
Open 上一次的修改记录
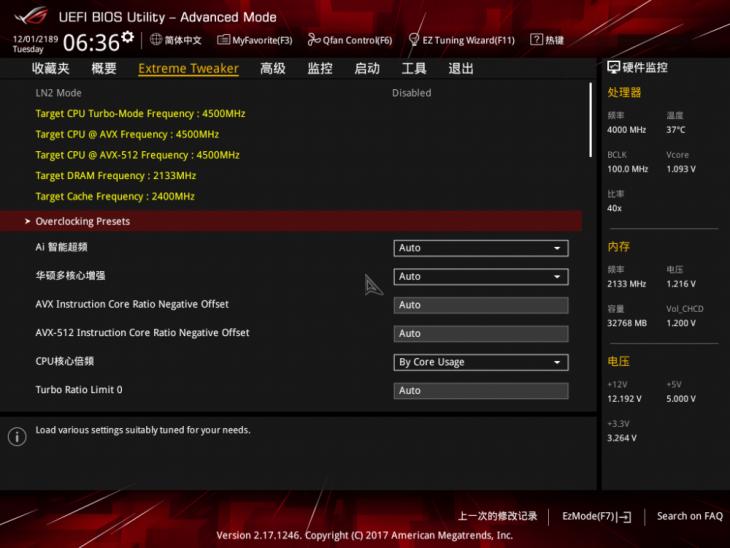point(497,516)
